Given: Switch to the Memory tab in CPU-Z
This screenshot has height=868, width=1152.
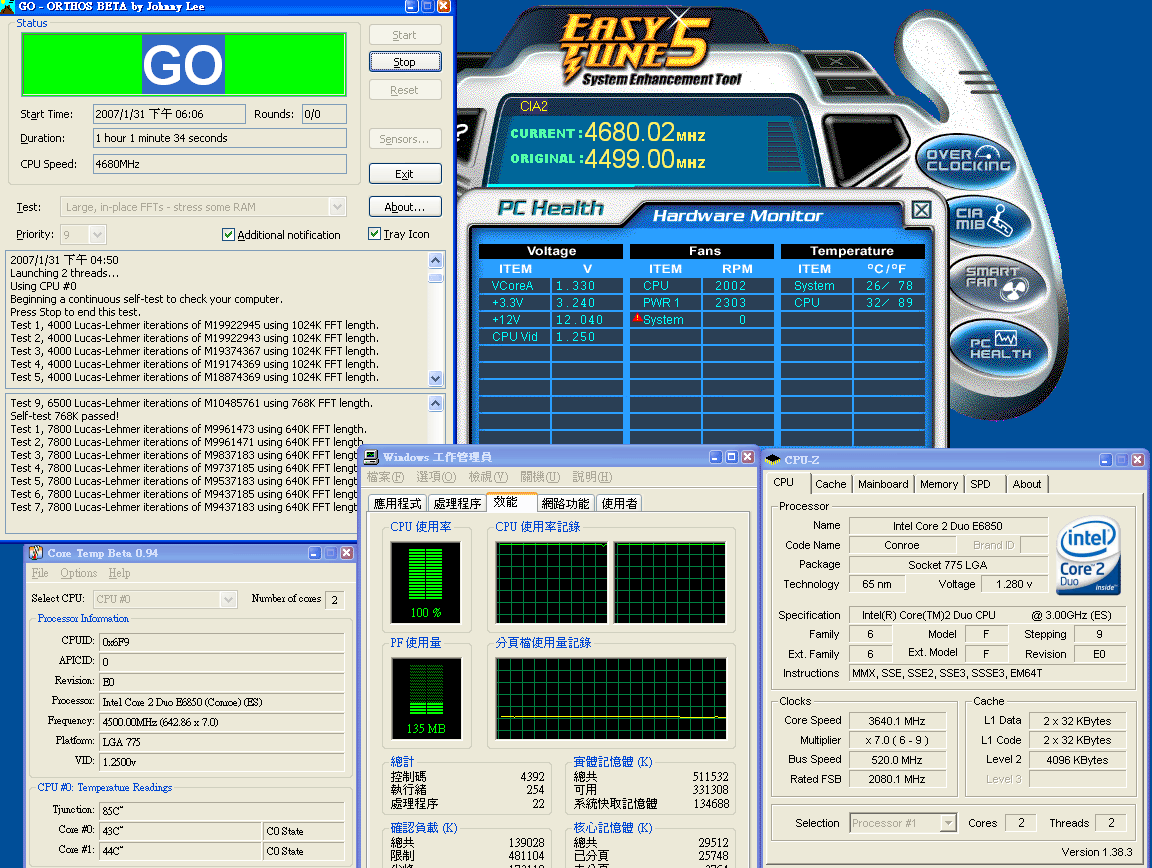Looking at the screenshot, I should click(x=938, y=484).
